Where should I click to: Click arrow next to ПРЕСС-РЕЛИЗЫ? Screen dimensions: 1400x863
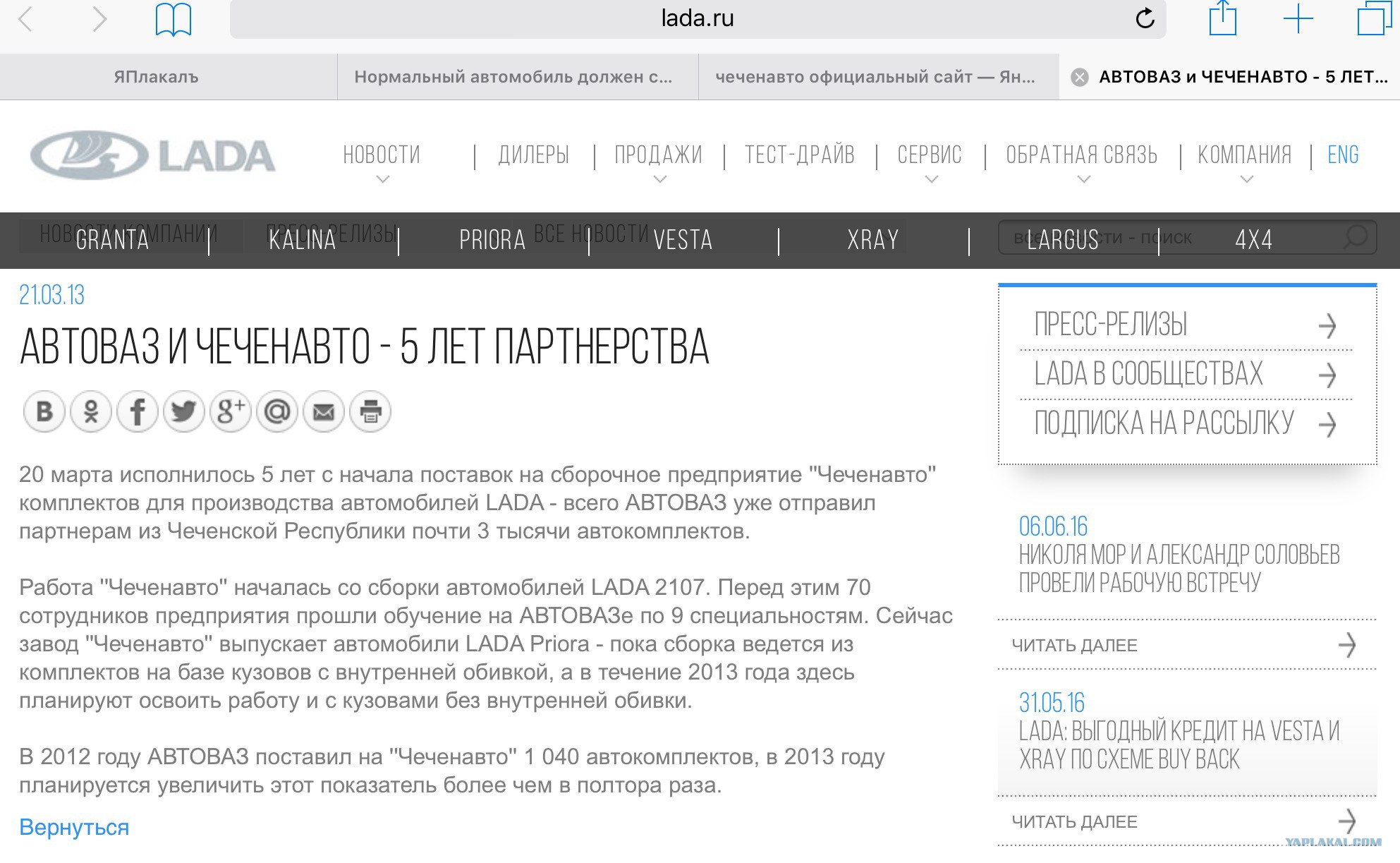pyautogui.click(x=1327, y=325)
